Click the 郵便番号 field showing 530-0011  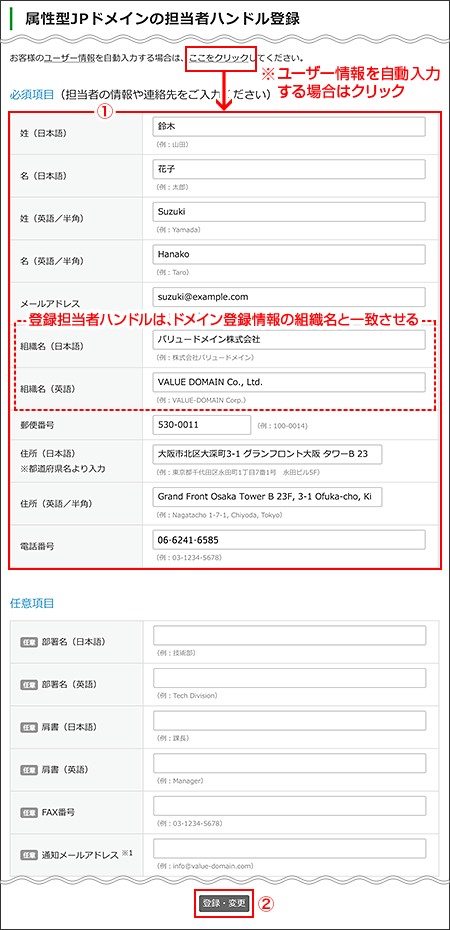tap(202, 425)
